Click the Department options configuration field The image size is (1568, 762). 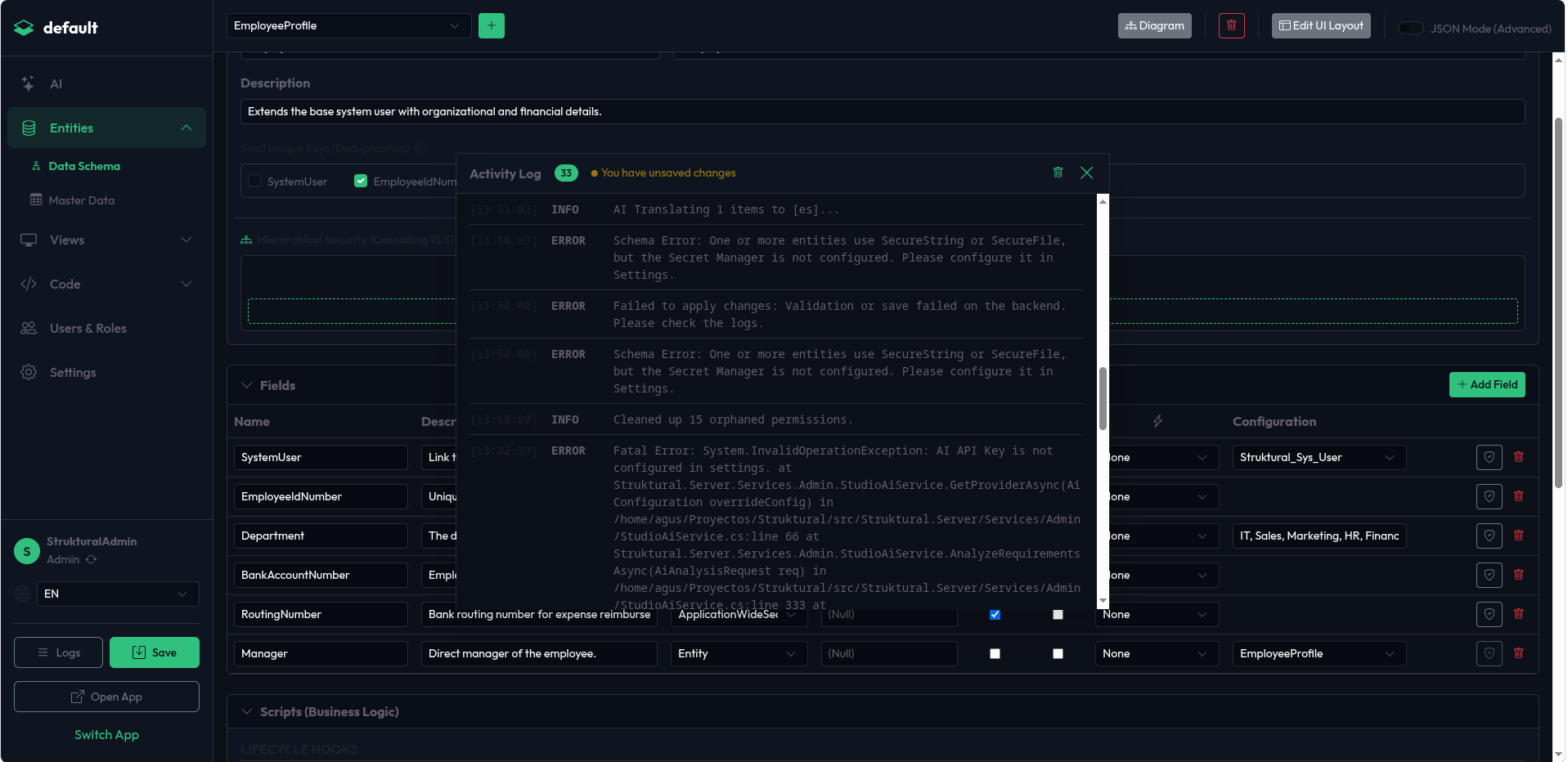[1319, 536]
